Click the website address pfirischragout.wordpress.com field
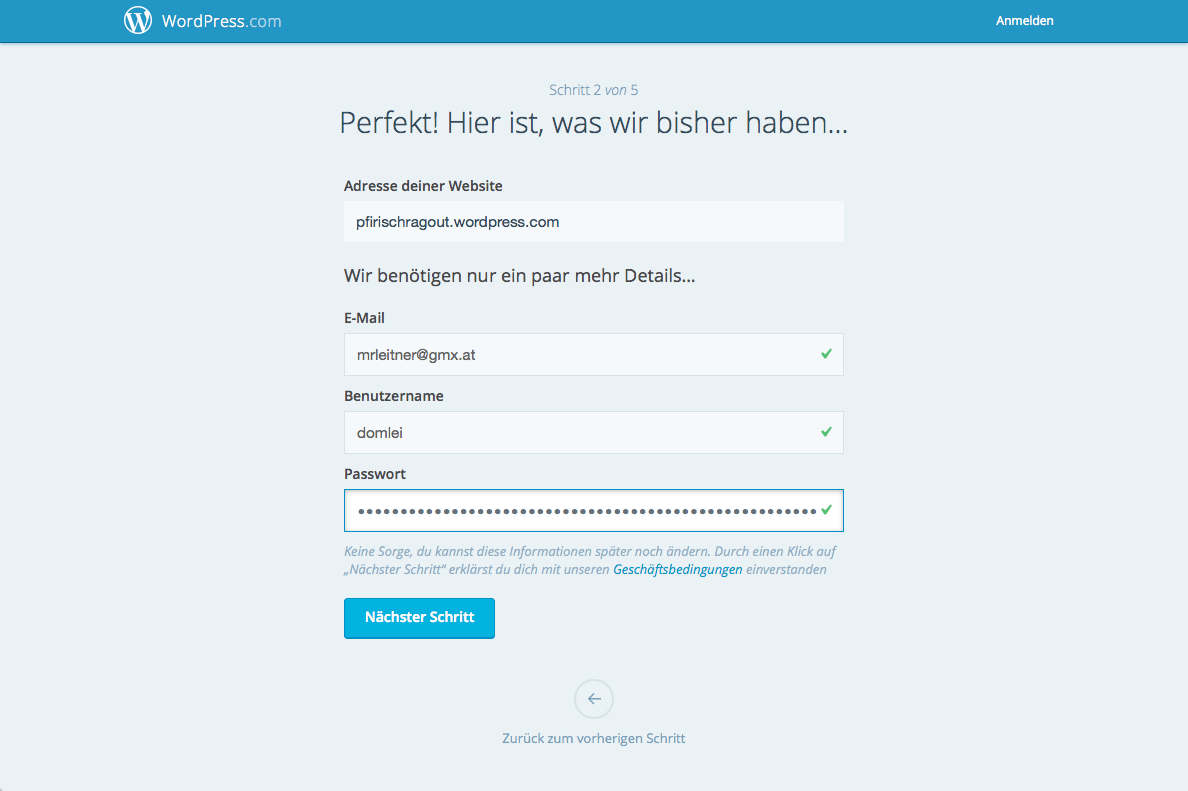 tap(593, 222)
